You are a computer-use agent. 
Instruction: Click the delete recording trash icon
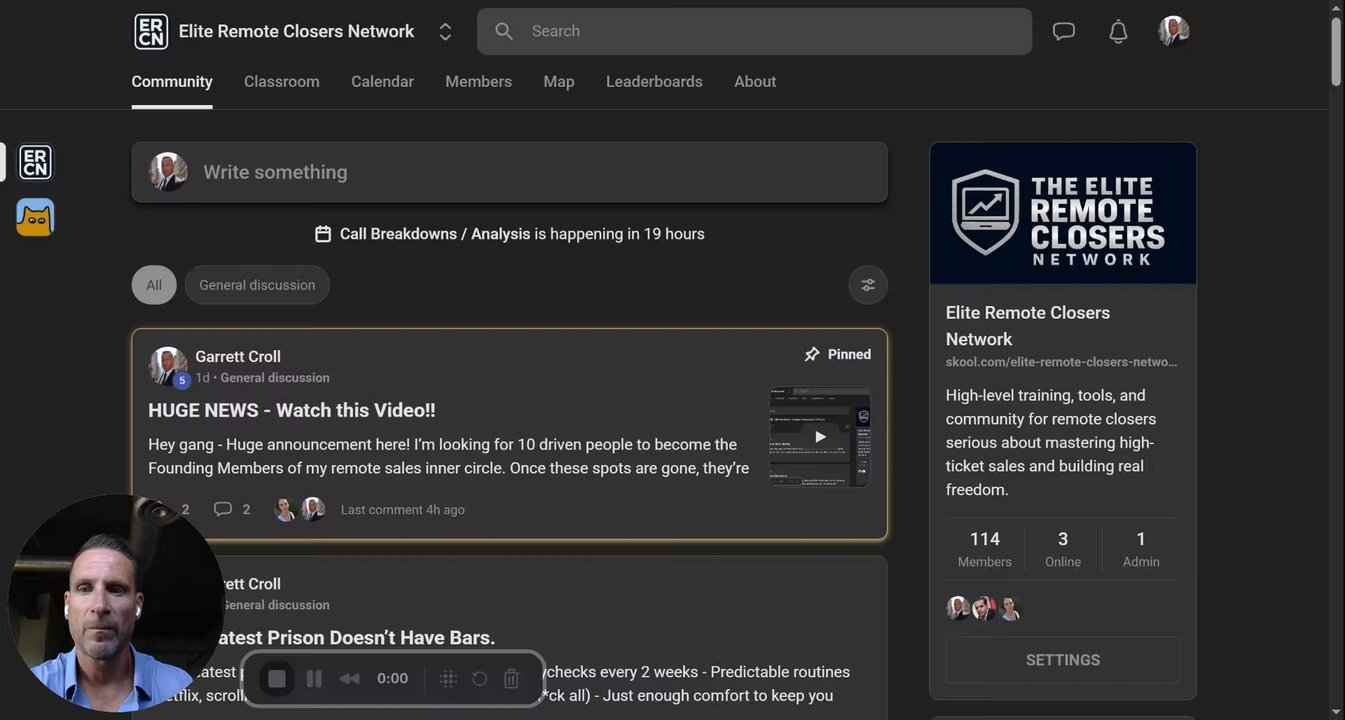511,679
